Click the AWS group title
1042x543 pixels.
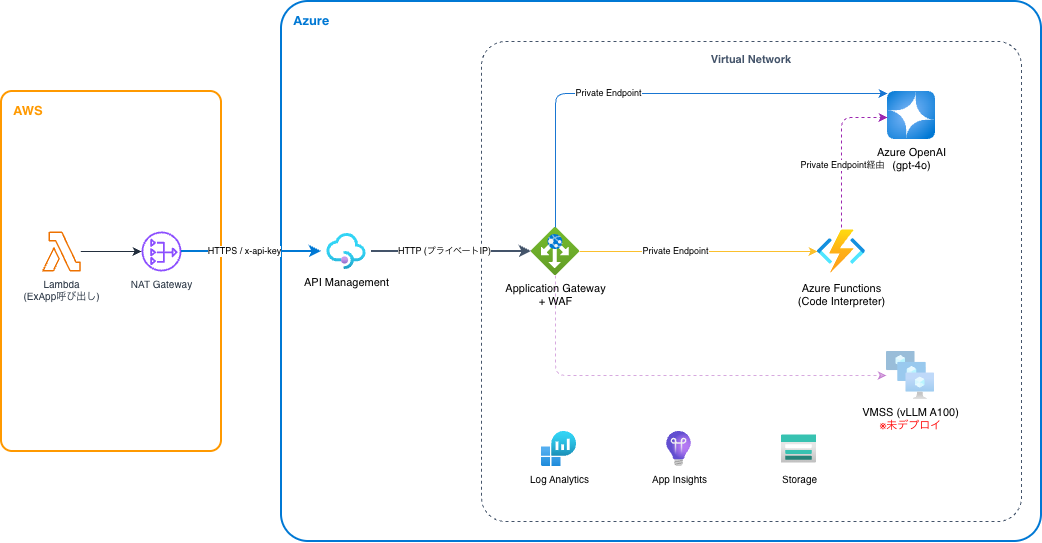pos(28,111)
